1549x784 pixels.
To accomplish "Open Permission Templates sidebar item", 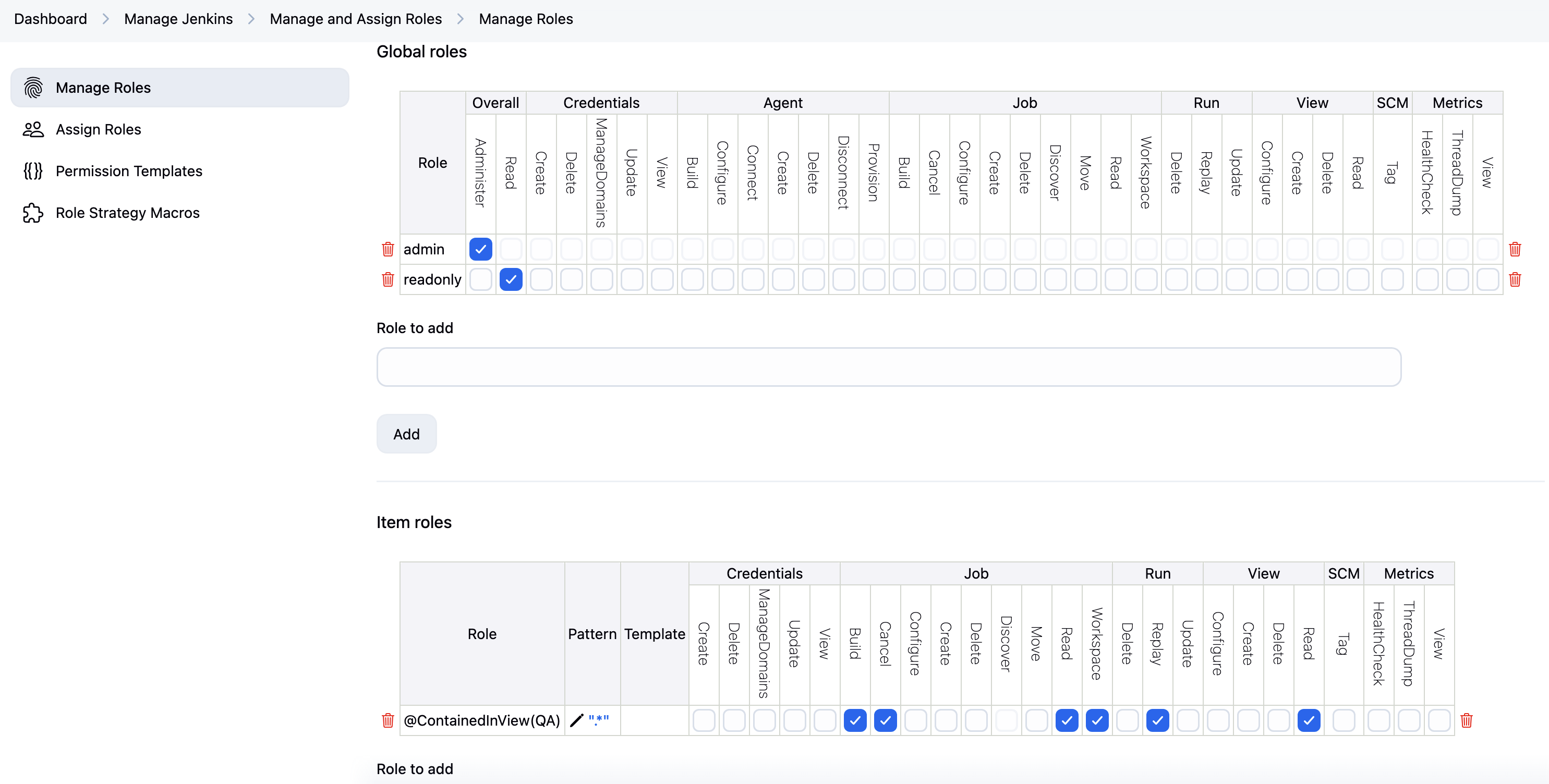I will pos(129,171).
